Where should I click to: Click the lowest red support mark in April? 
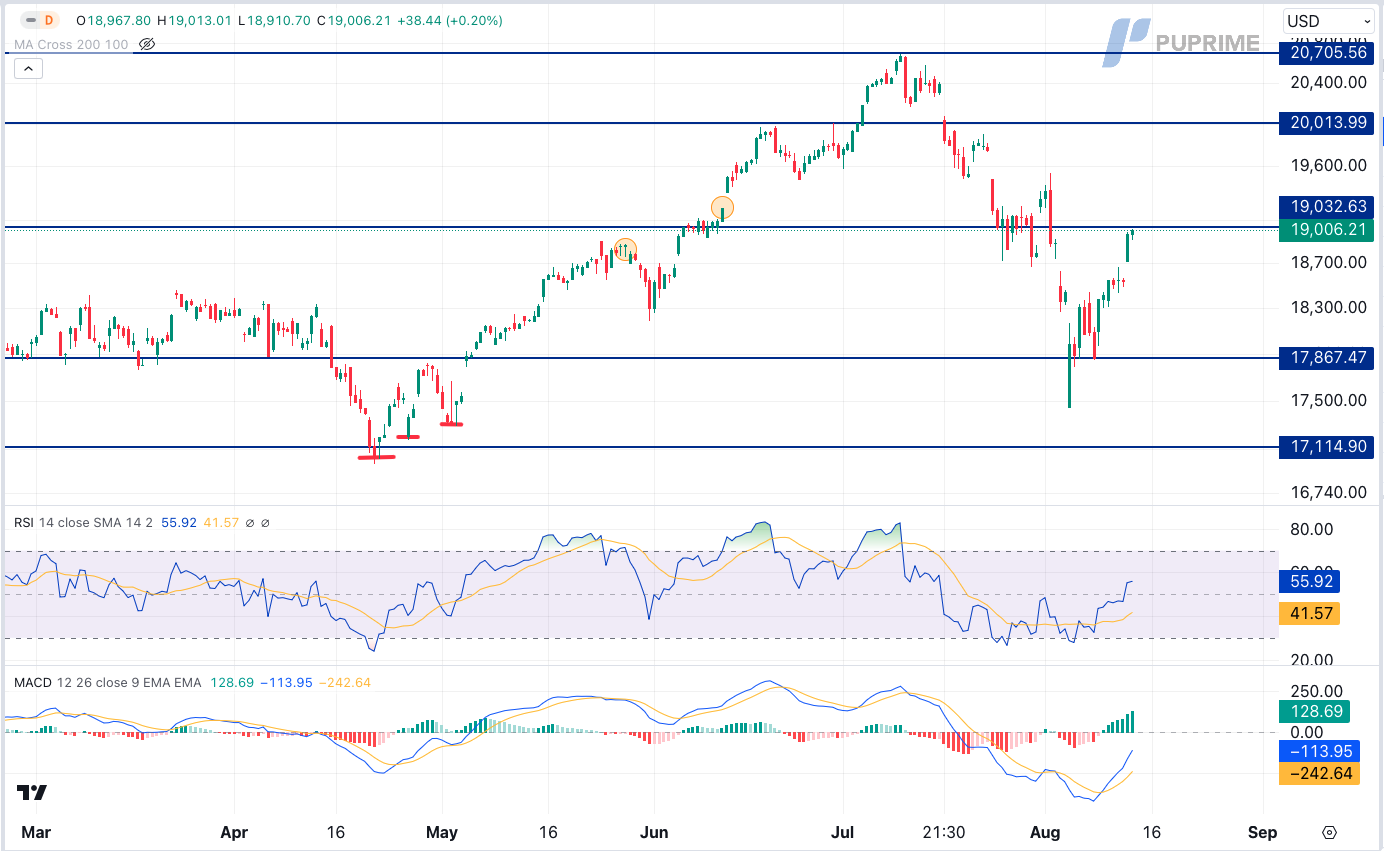pos(377,457)
